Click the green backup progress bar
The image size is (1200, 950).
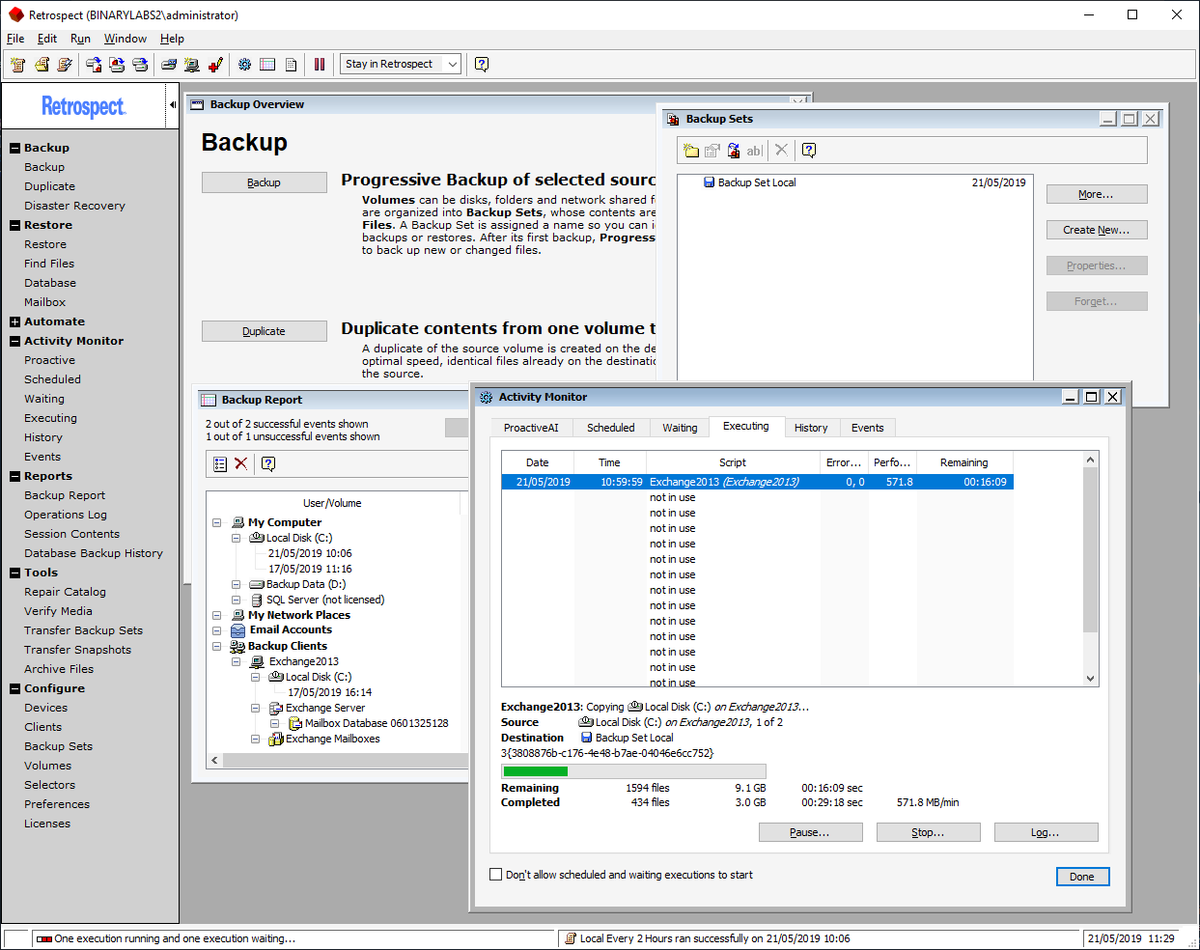pos(534,771)
